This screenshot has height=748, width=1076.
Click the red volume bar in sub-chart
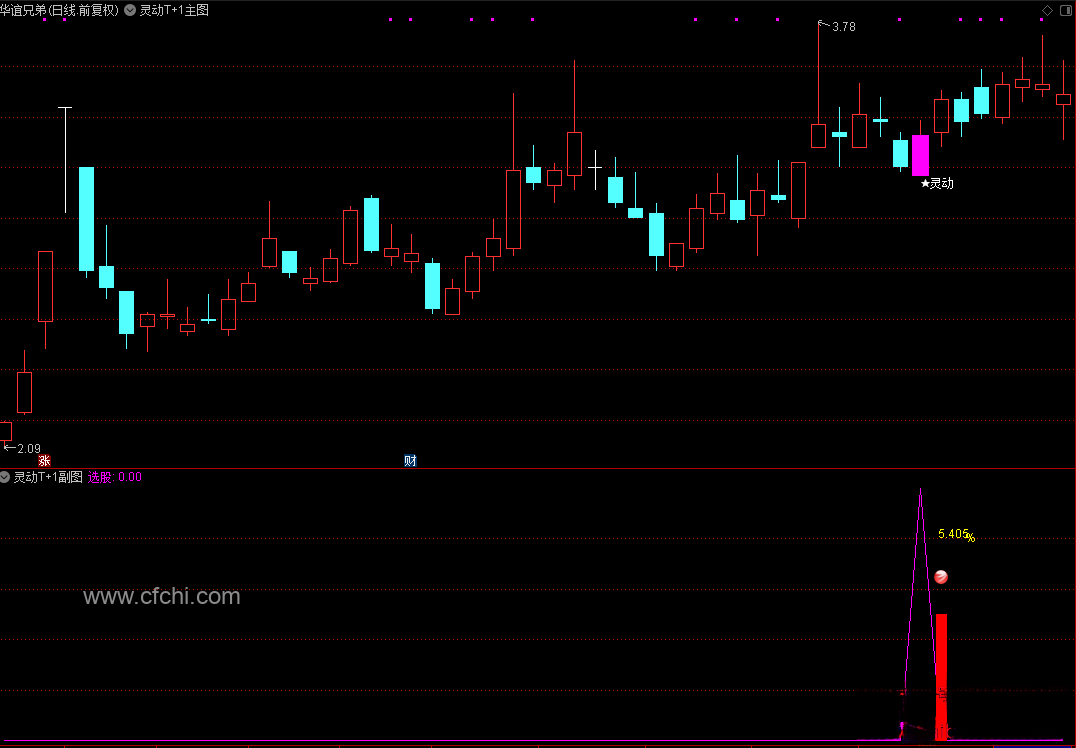click(942, 677)
